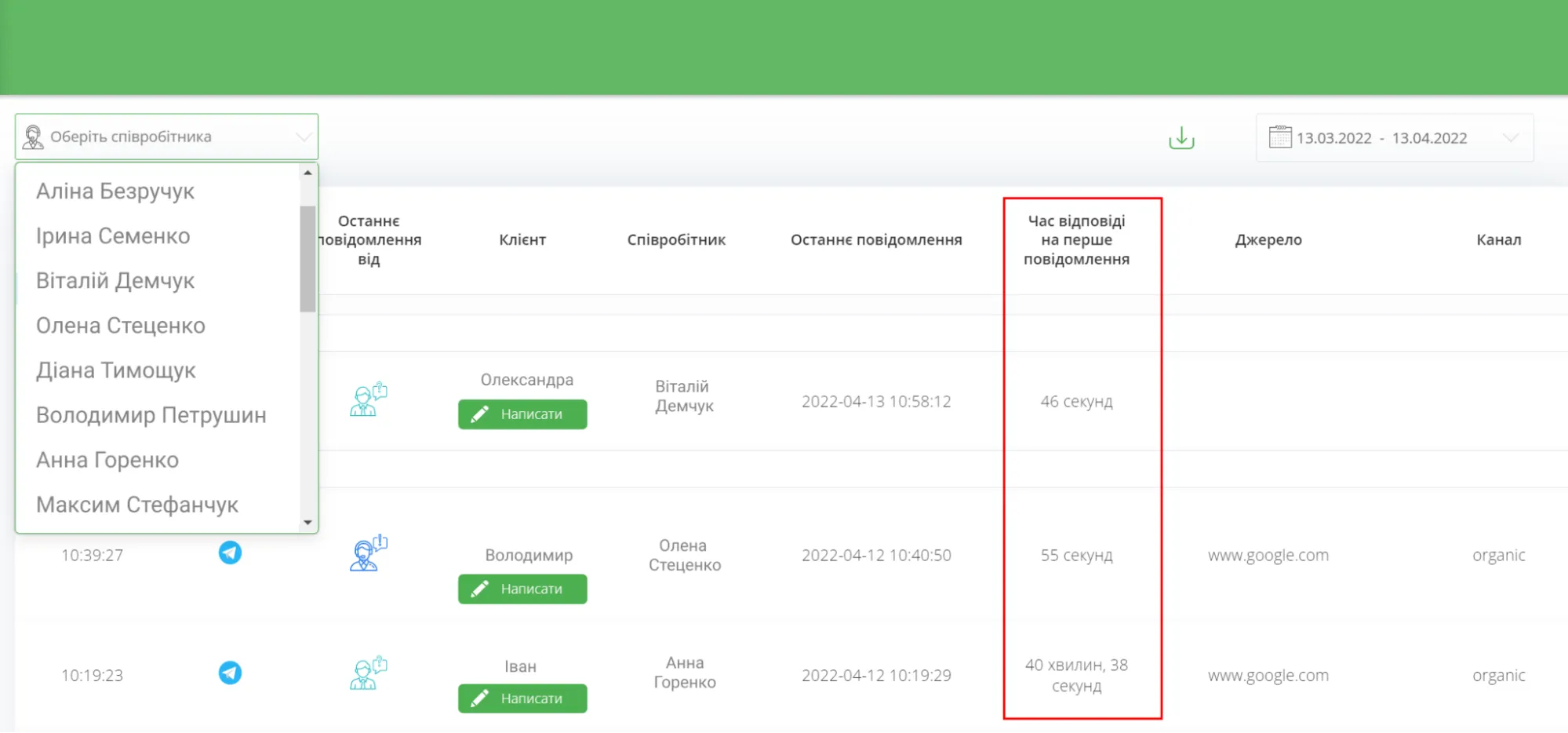
Task: Click the dropdown scrollbar up arrow
Action: 307,173
